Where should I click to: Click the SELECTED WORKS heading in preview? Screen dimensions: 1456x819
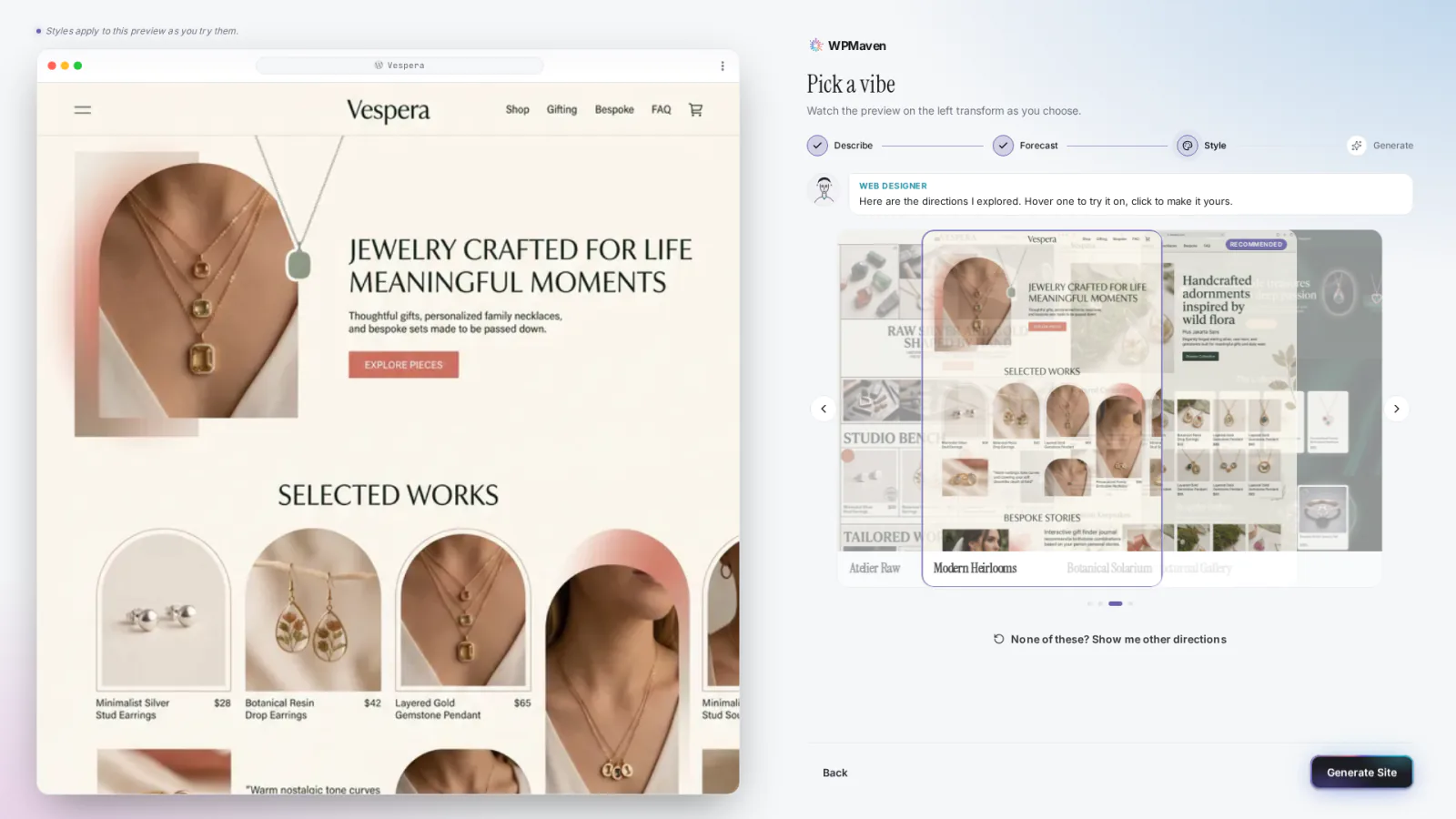(388, 495)
